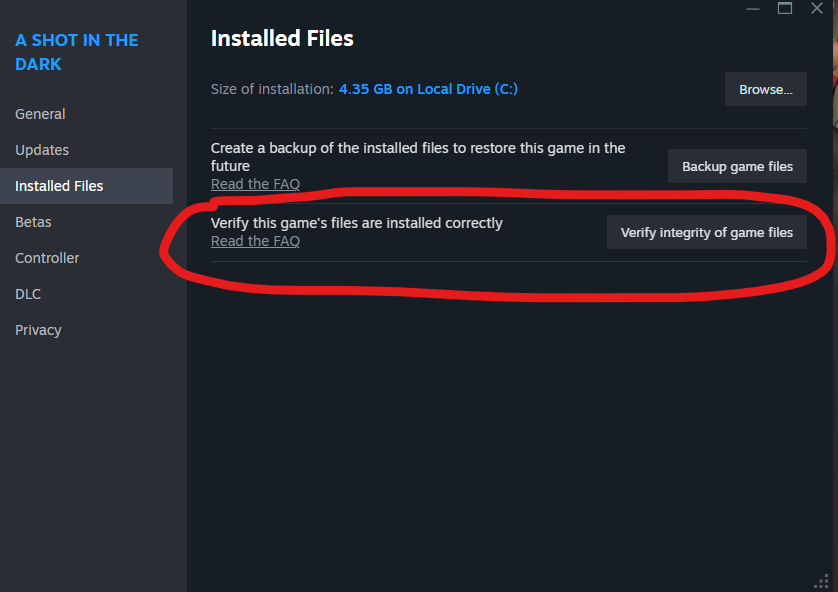Click the A SHOT IN THE DARK title
838x592 pixels.
coord(76,52)
